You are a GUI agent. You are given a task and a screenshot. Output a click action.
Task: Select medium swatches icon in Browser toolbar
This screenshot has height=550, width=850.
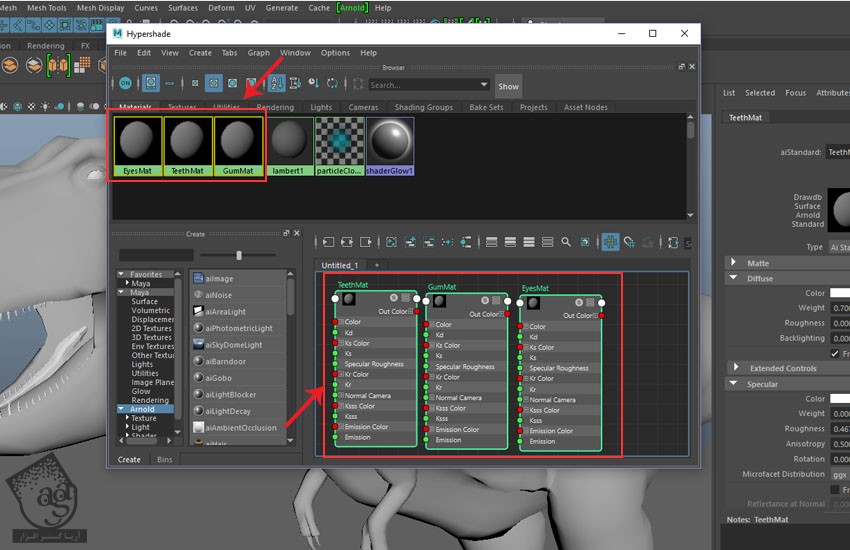214,83
